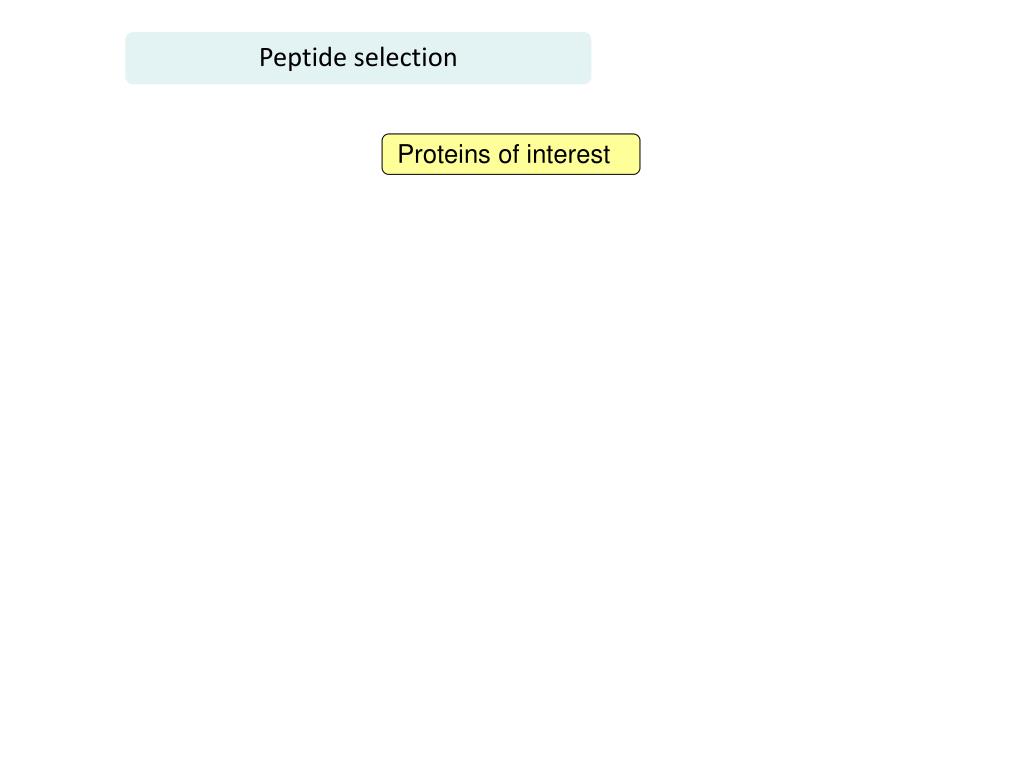Image resolution: width=1024 pixels, height=768 pixels.
Task: Click the Peptide selection title banner
Action: pos(358,58)
